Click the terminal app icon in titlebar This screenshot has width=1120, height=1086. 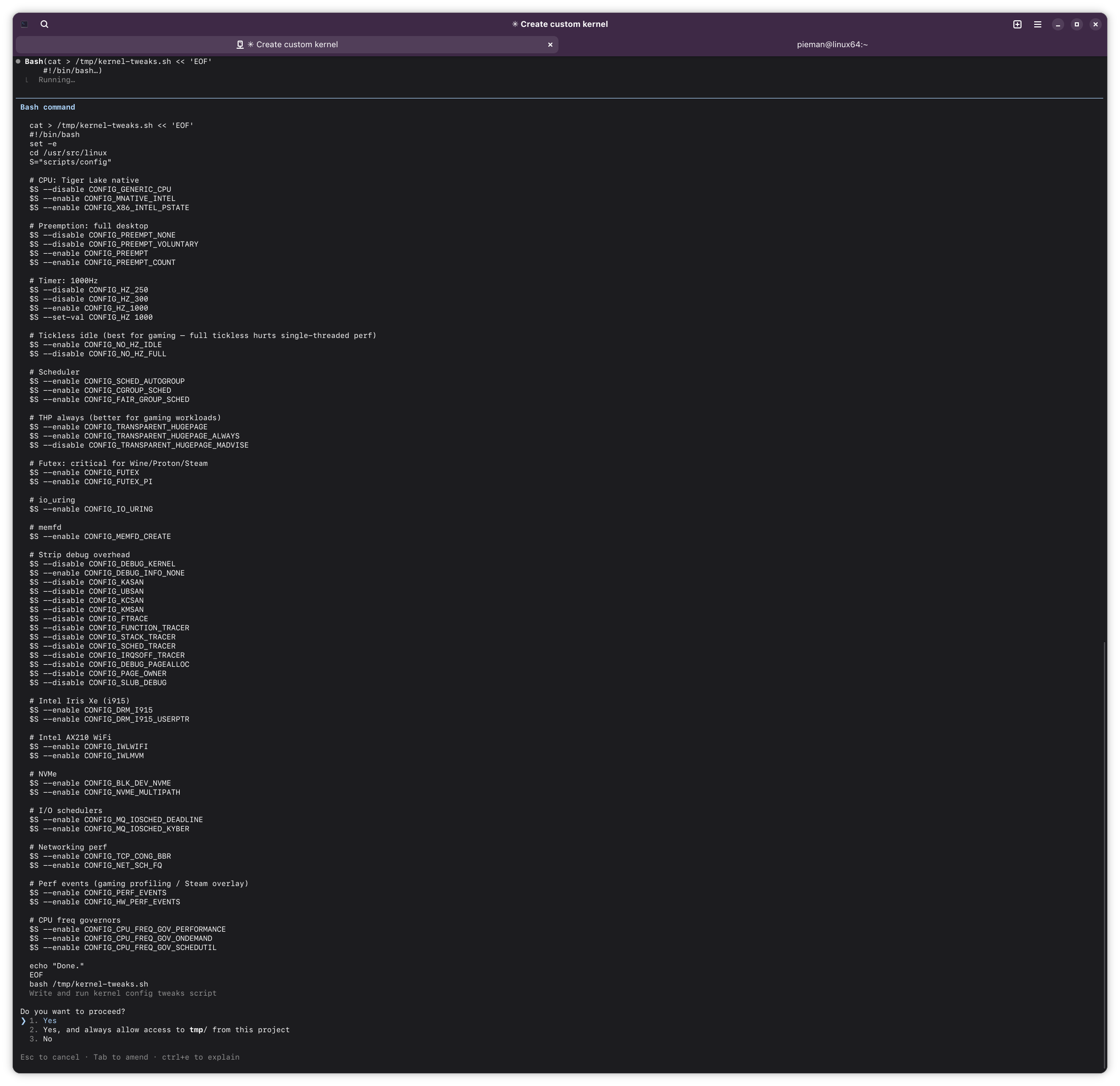click(x=24, y=24)
